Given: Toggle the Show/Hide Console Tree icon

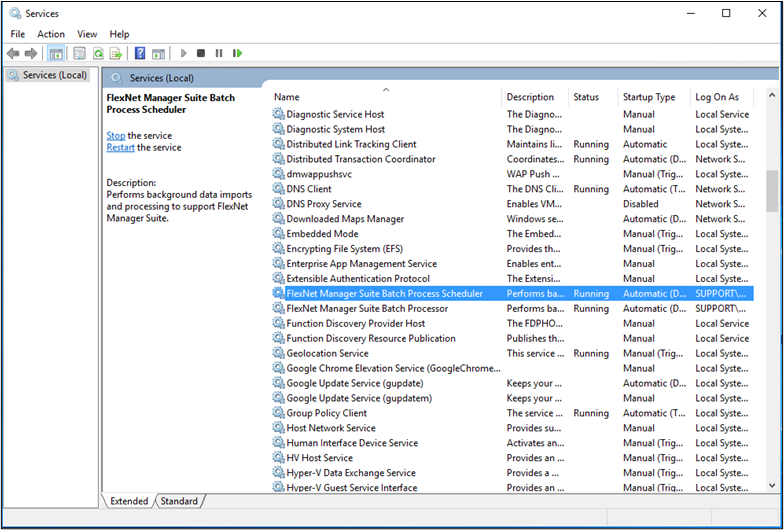Looking at the screenshot, I should 56,53.
